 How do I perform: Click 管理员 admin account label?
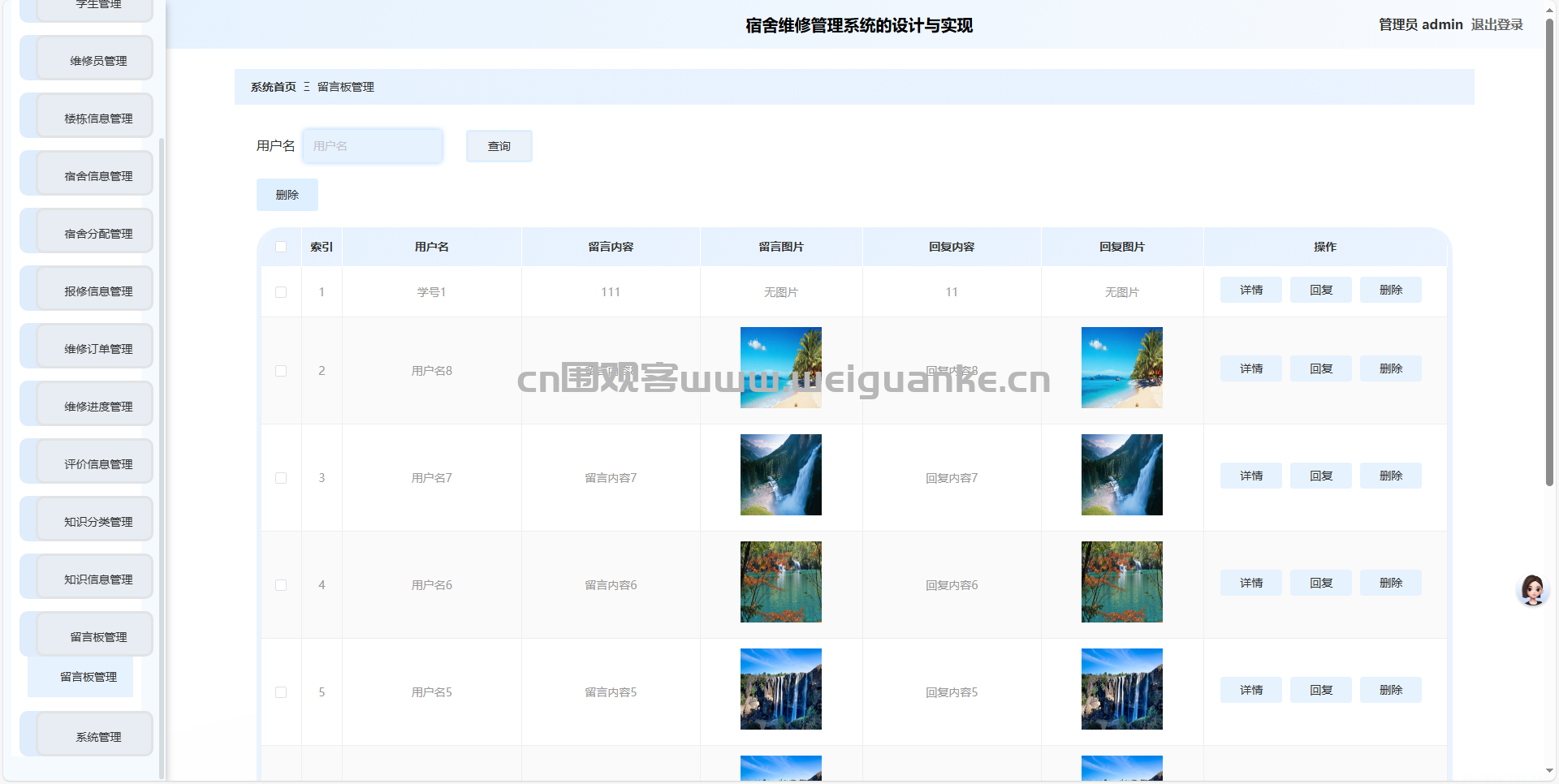click(x=1421, y=24)
